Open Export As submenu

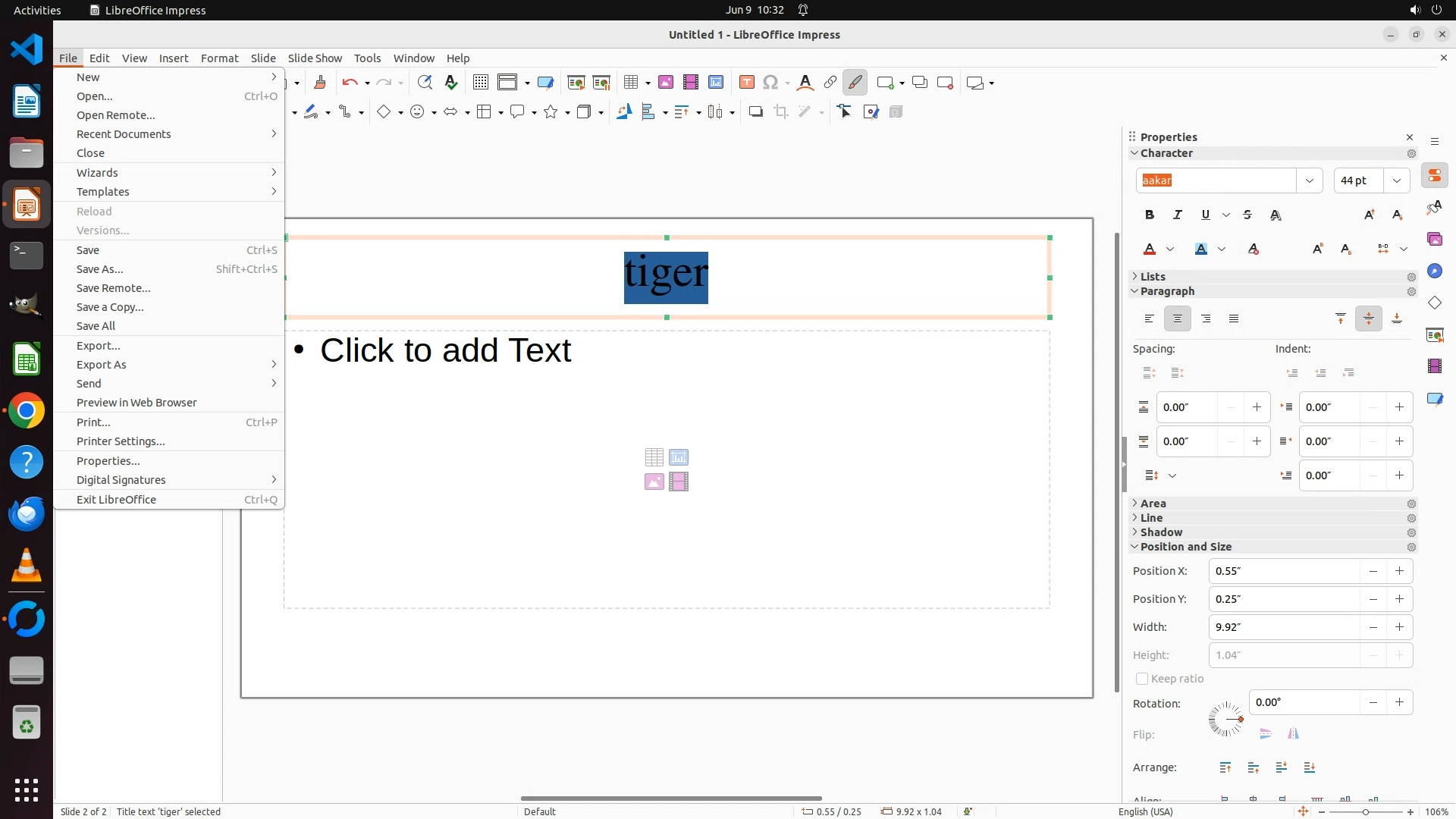(x=102, y=365)
